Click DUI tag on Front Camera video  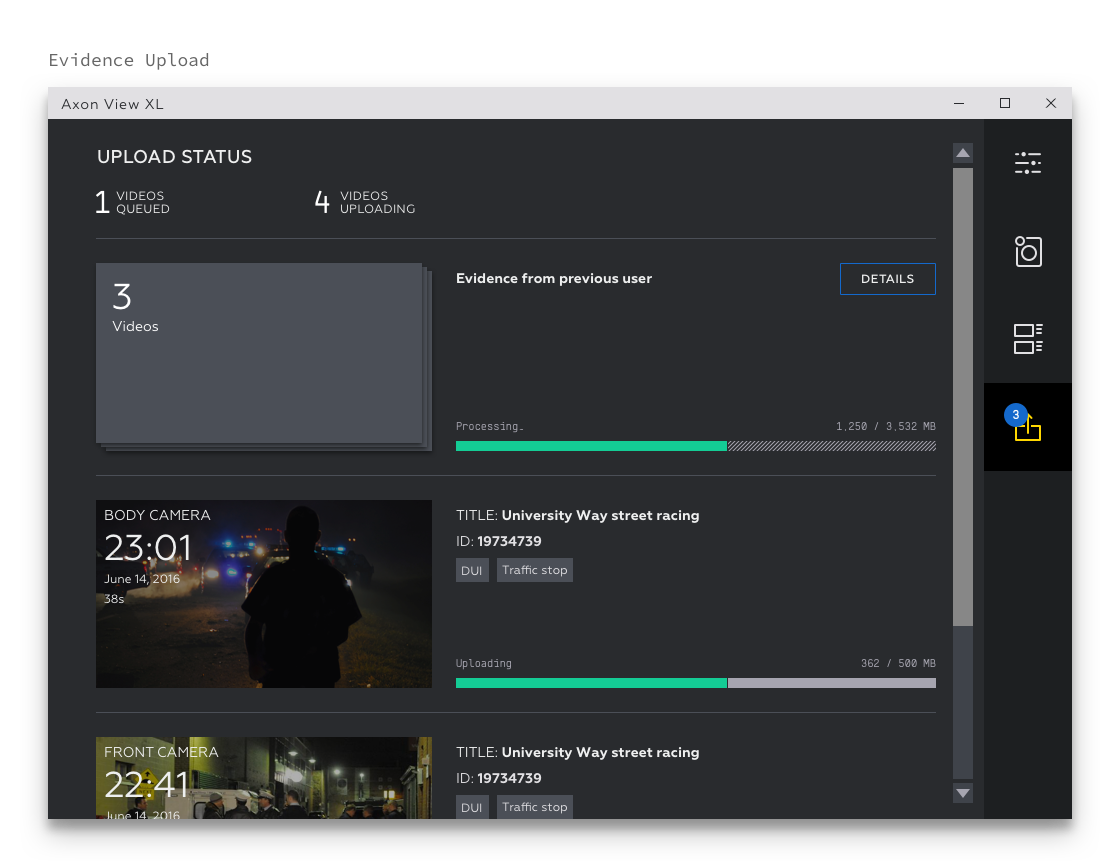471,807
